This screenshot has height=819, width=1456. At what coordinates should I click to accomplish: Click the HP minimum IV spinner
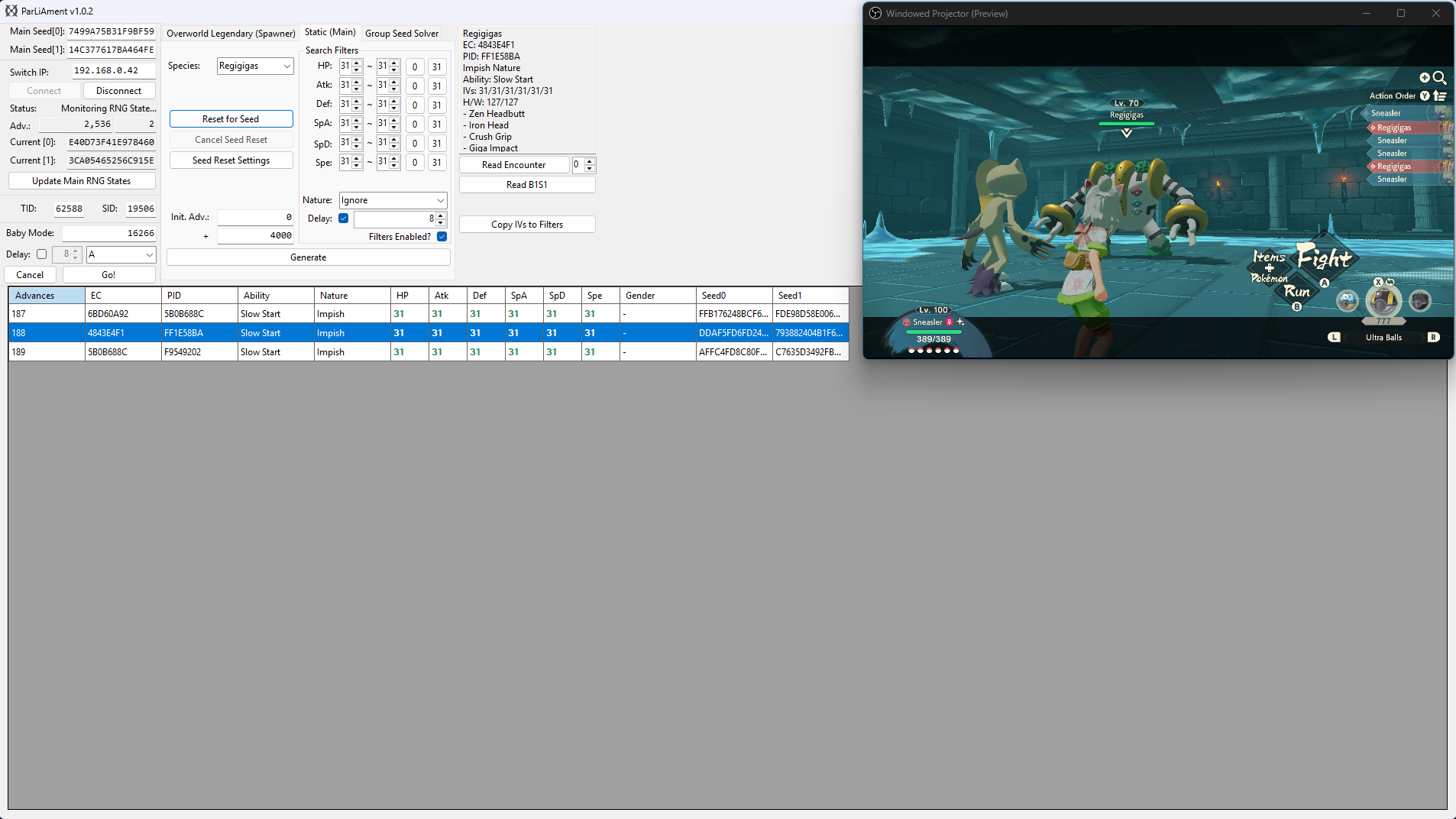pyautogui.click(x=351, y=66)
